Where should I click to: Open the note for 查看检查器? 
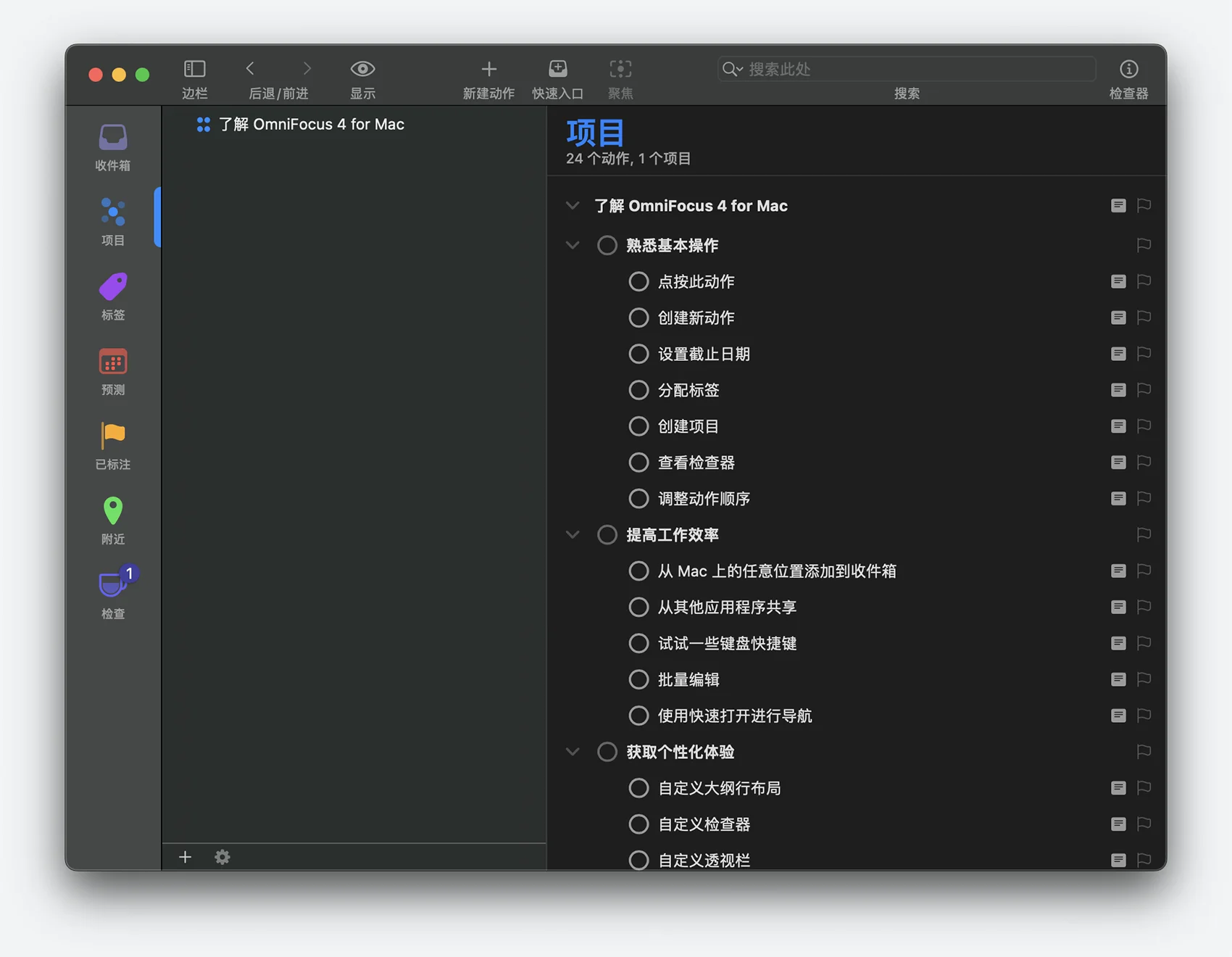pos(1118,463)
